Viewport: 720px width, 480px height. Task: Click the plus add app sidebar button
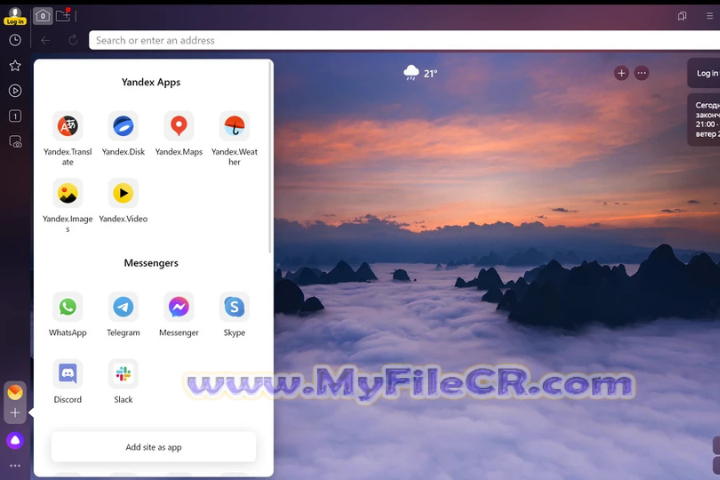tap(15, 412)
